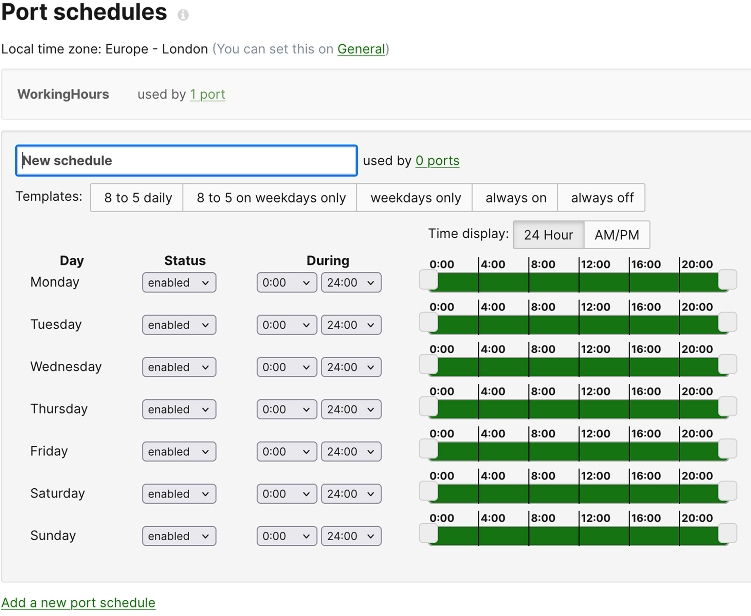The height and width of the screenshot is (616, 751).
Task: Open Saturday start time dropdown
Action: [x=286, y=494]
